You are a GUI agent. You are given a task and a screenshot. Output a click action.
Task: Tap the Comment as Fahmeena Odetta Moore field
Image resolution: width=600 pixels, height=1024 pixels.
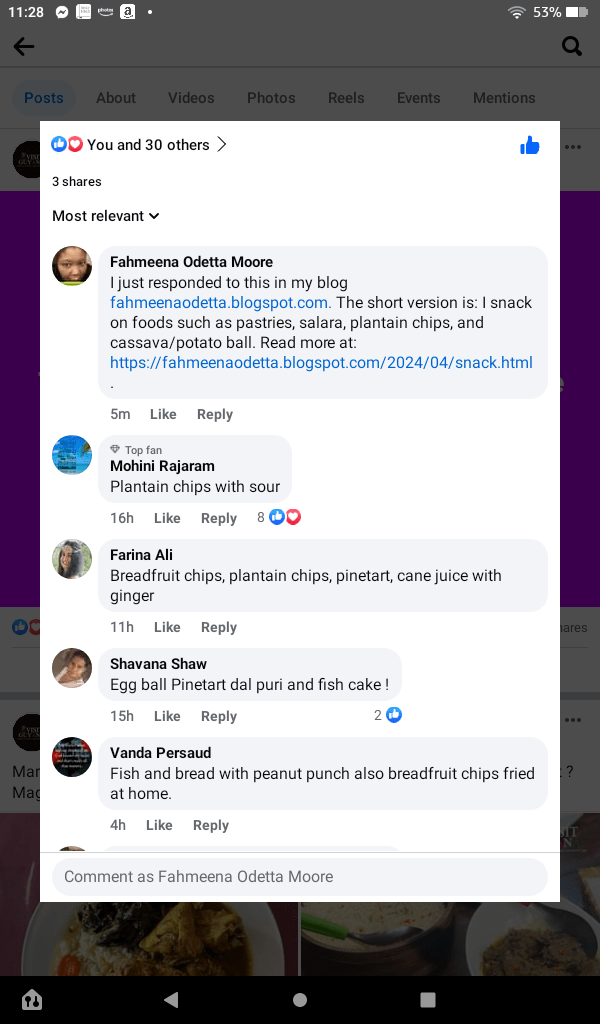[299, 877]
